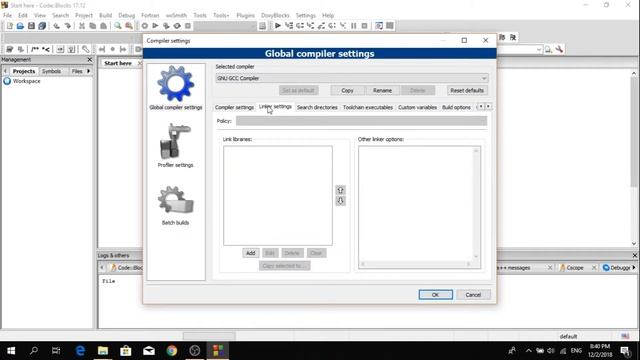Open the search combo box dropdown arrow

coord(539,49)
